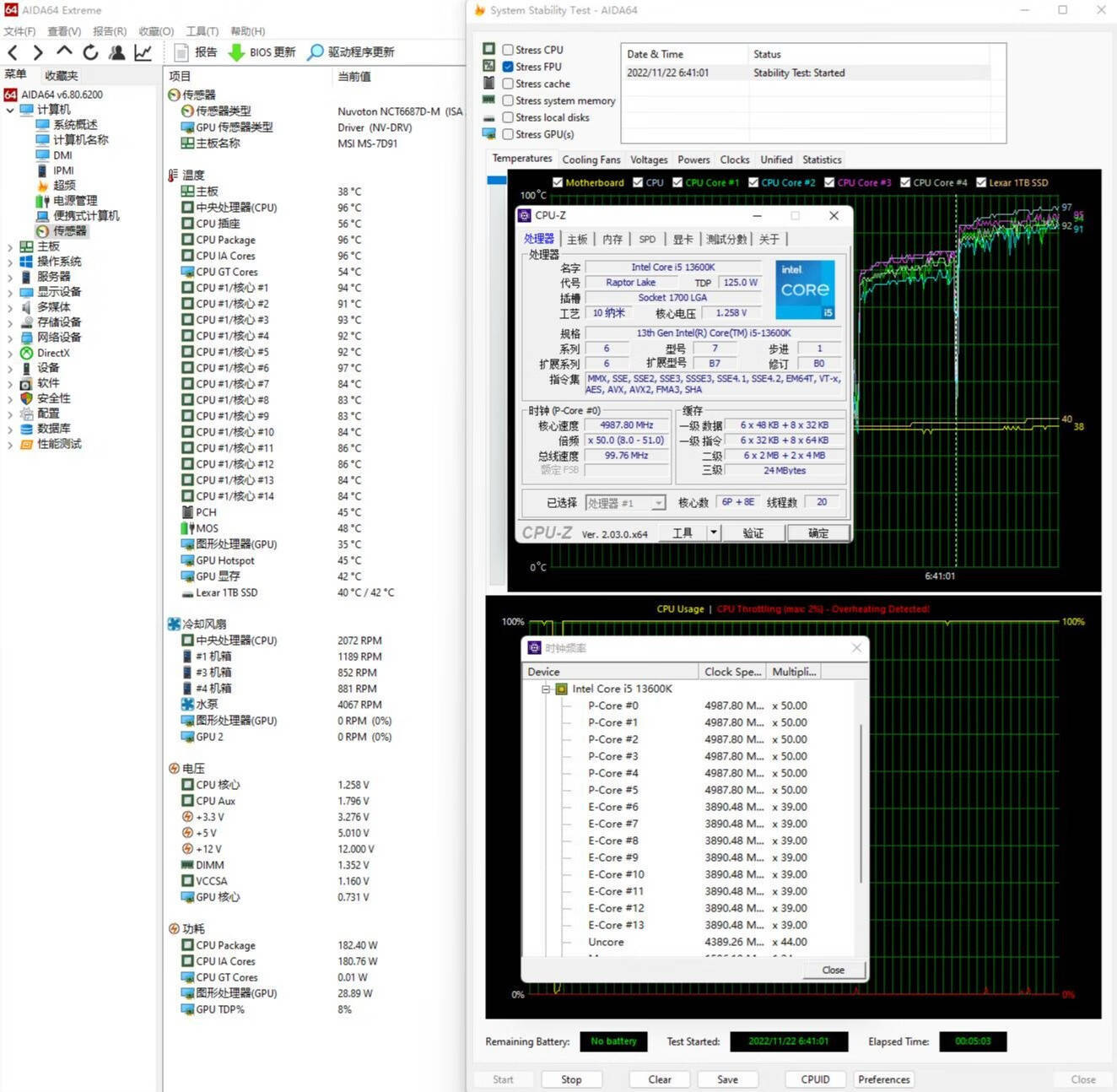Image resolution: width=1117 pixels, height=1092 pixels.
Task: Click the Clock Spe... column header
Action: point(732,672)
